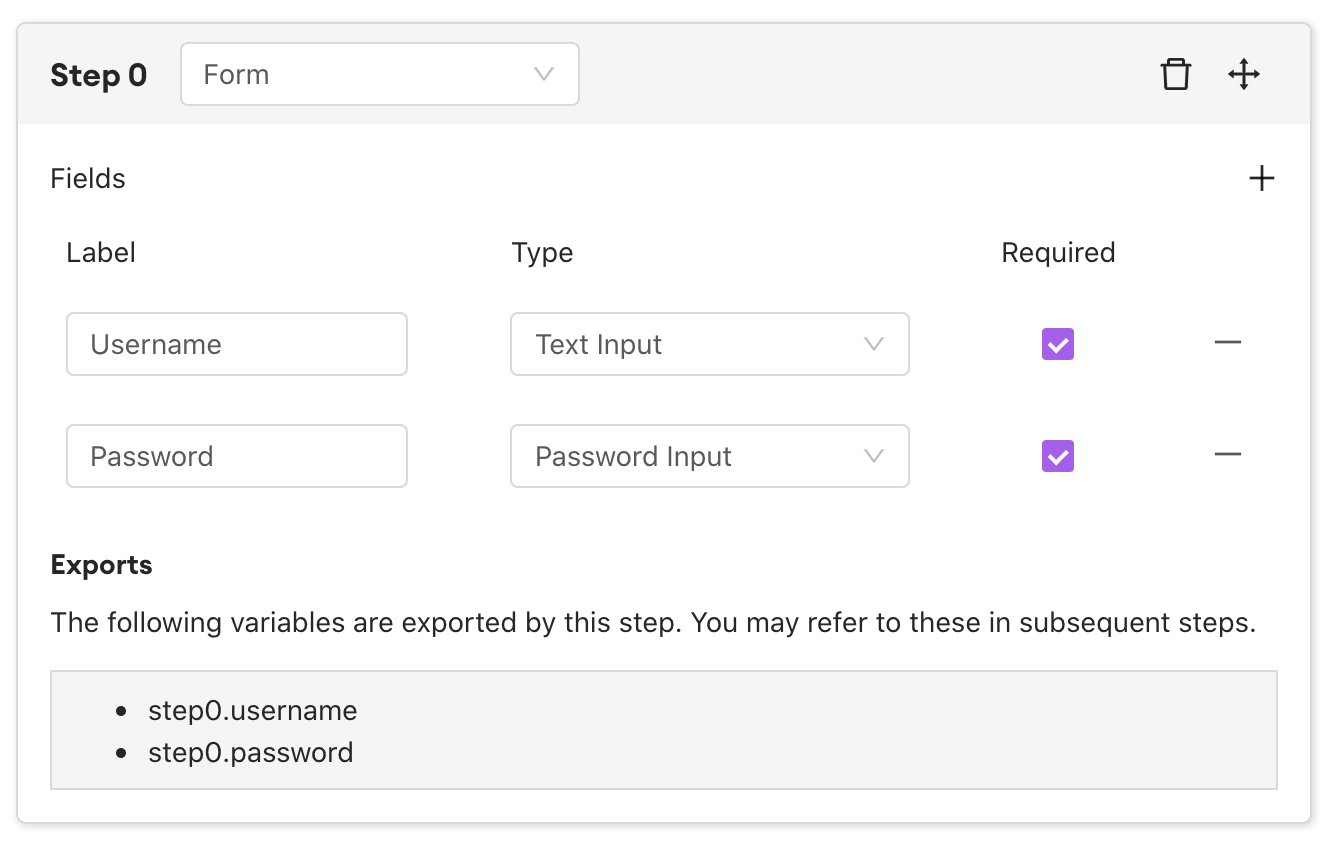Open the Form step type dropdown

tap(379, 75)
